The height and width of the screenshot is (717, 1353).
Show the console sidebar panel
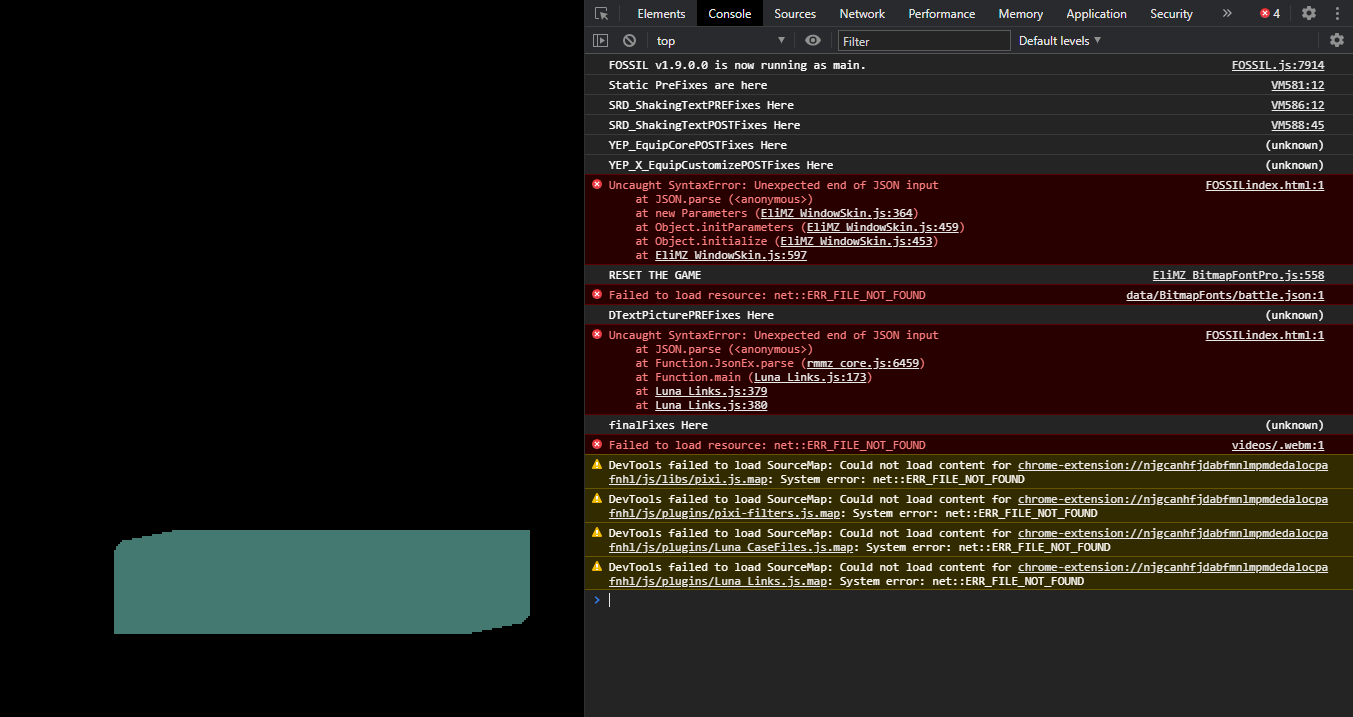coord(600,41)
